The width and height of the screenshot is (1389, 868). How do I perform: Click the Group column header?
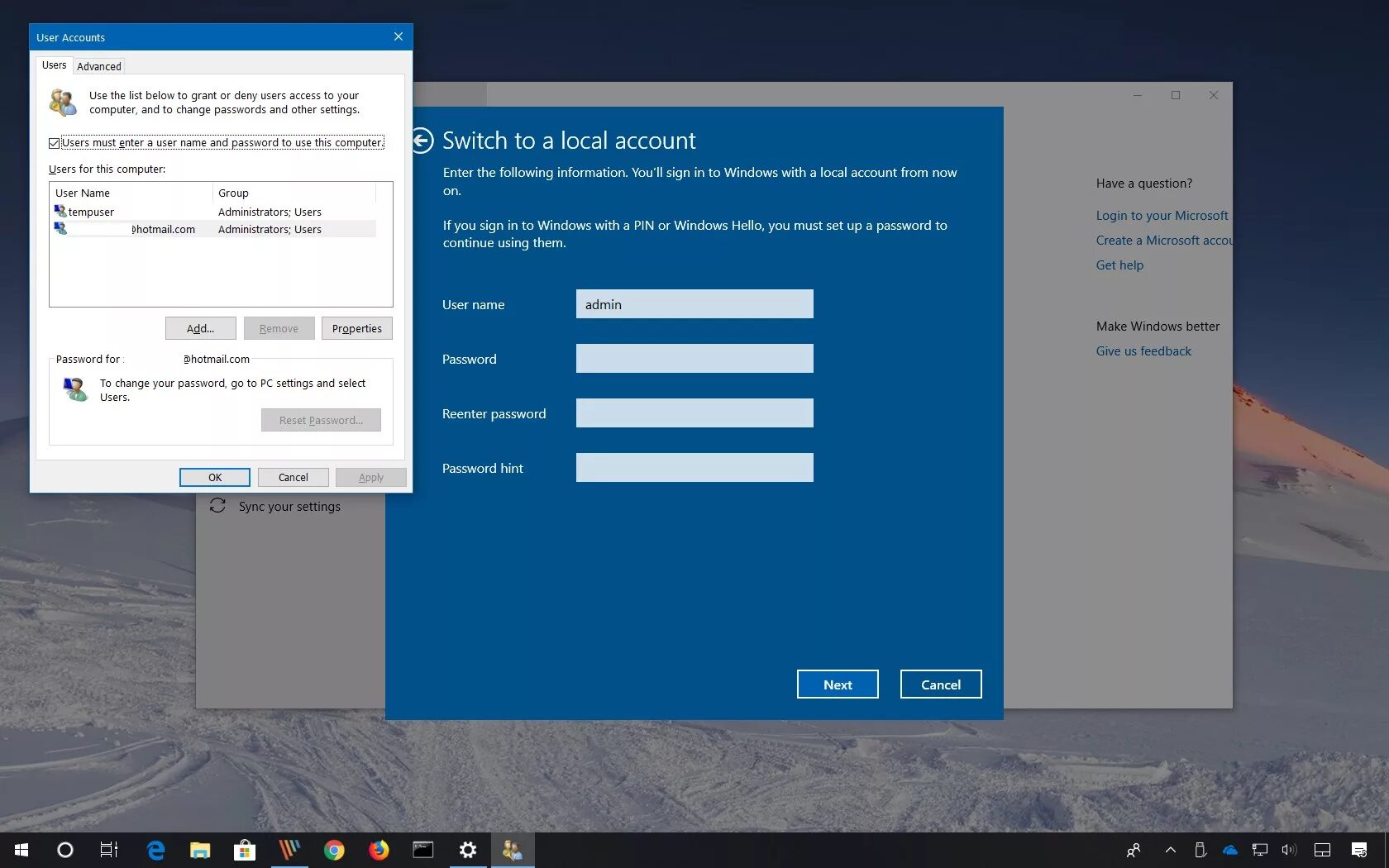[x=294, y=193]
